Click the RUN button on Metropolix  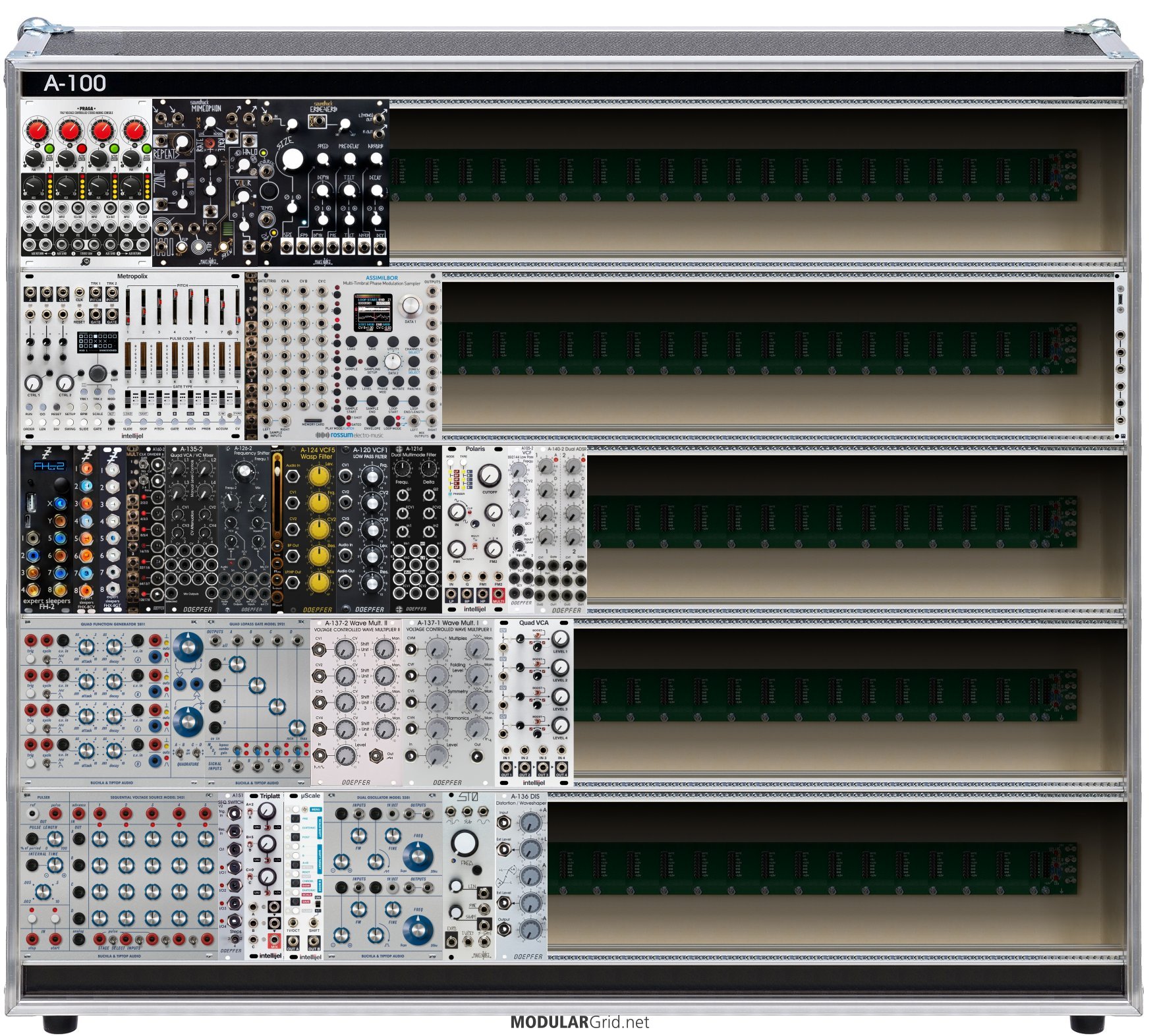pos(29,407)
